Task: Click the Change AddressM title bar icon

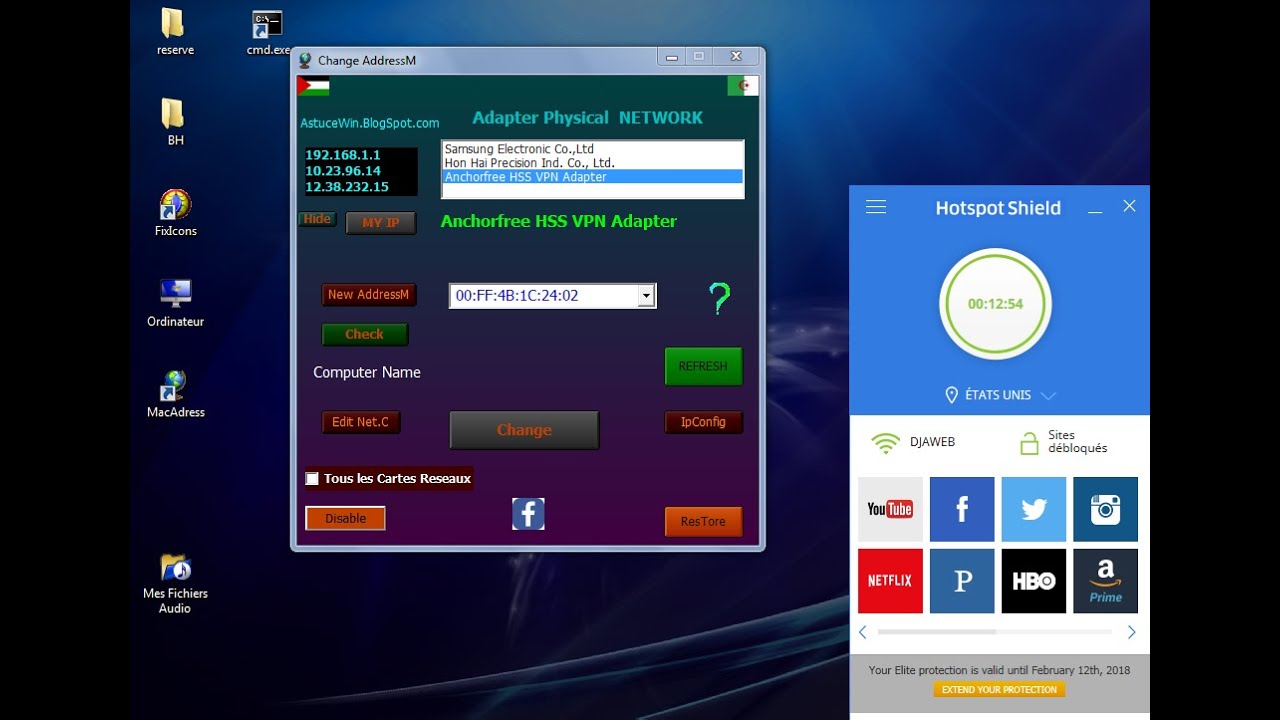Action: [x=305, y=60]
